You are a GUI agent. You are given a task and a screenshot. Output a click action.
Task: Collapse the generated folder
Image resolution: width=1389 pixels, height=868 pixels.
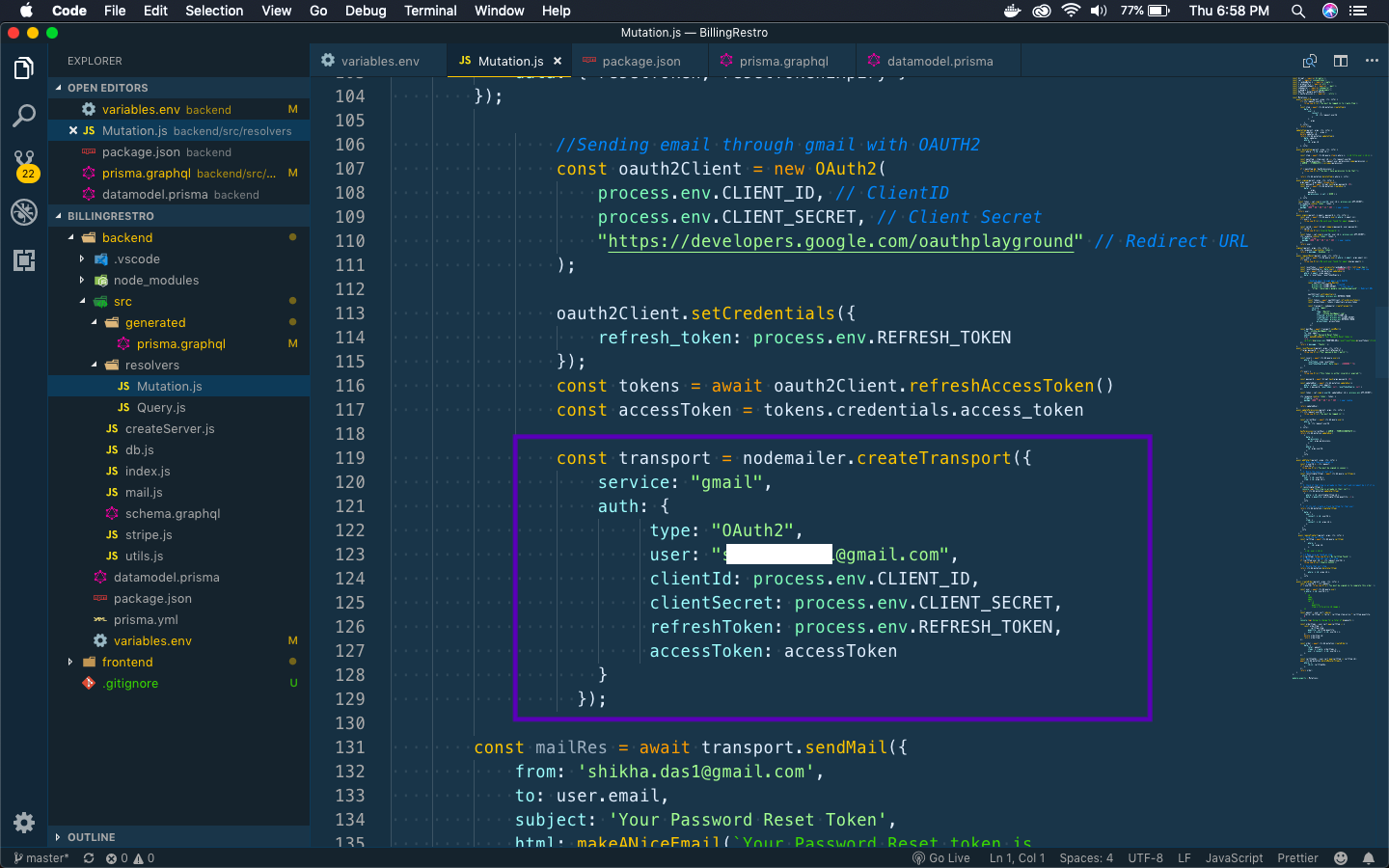click(x=94, y=322)
